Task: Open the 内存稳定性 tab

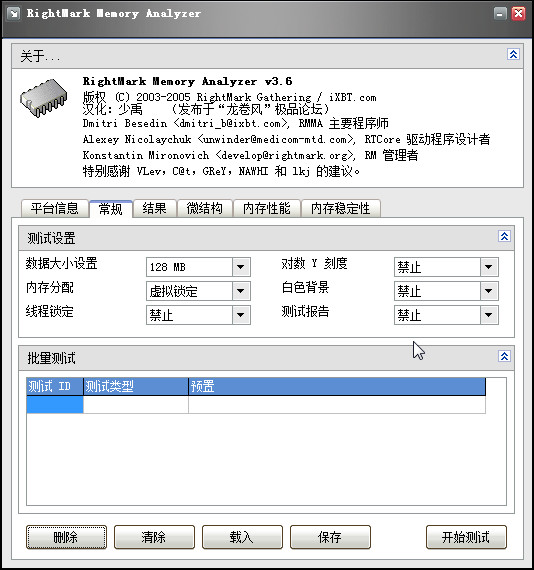Action: (x=341, y=209)
